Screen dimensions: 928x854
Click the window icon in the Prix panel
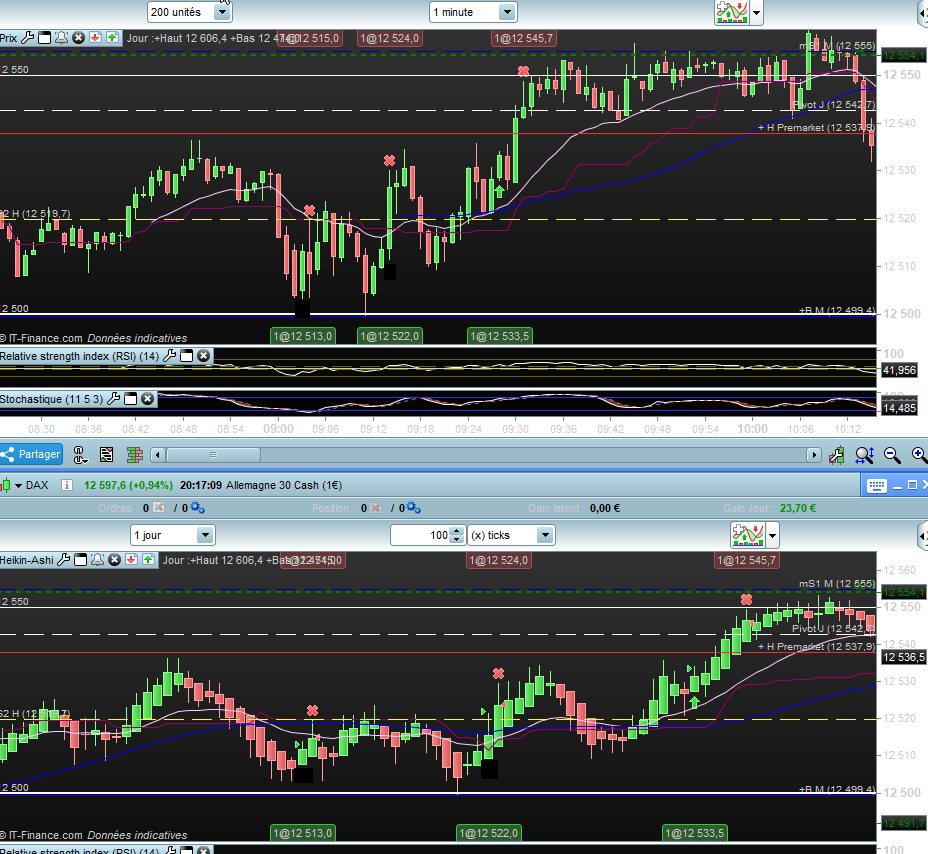coord(44,38)
